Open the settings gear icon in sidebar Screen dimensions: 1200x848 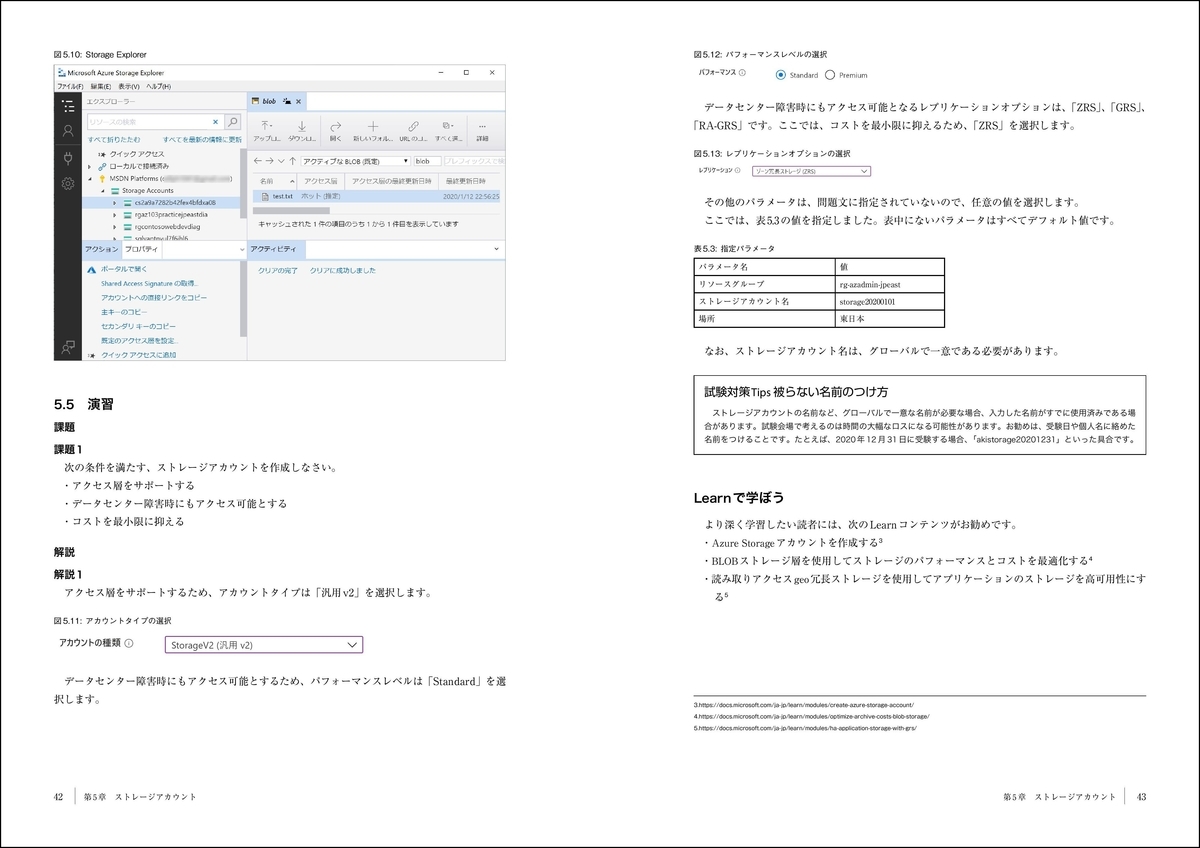tap(68, 184)
